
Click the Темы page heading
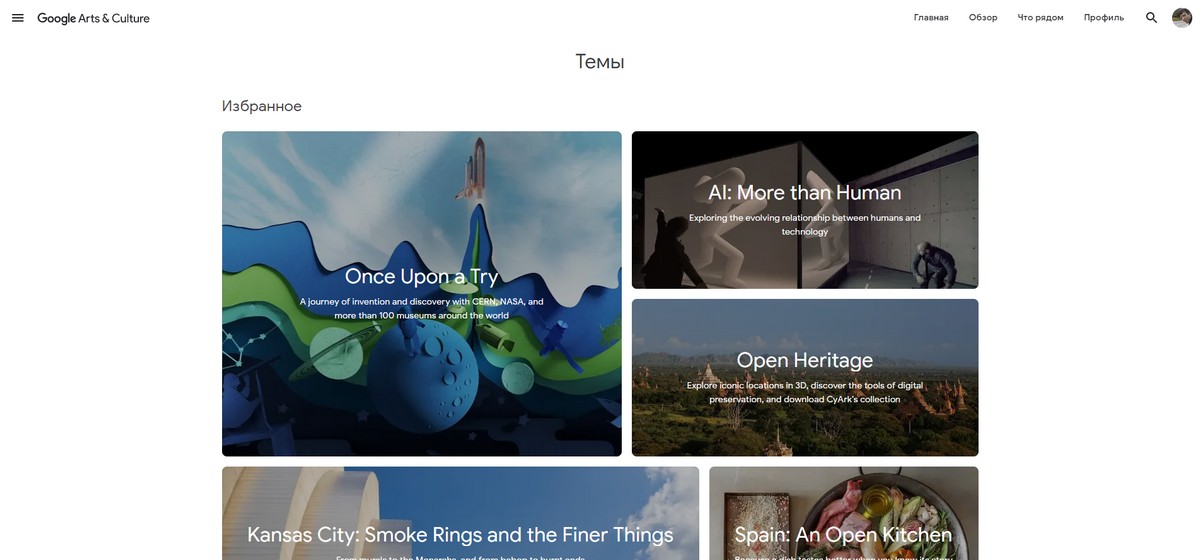pos(599,62)
